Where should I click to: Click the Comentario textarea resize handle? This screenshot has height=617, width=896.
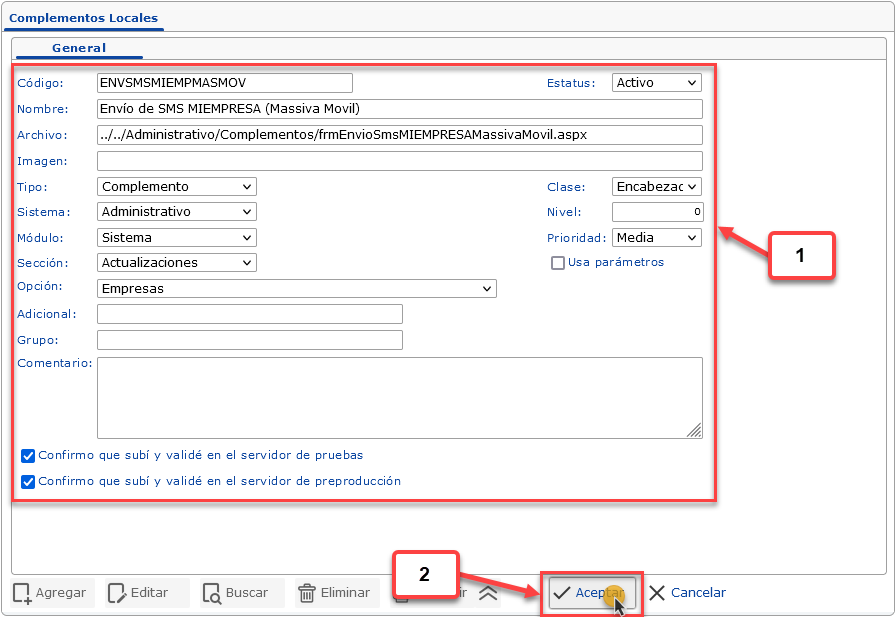click(694, 430)
